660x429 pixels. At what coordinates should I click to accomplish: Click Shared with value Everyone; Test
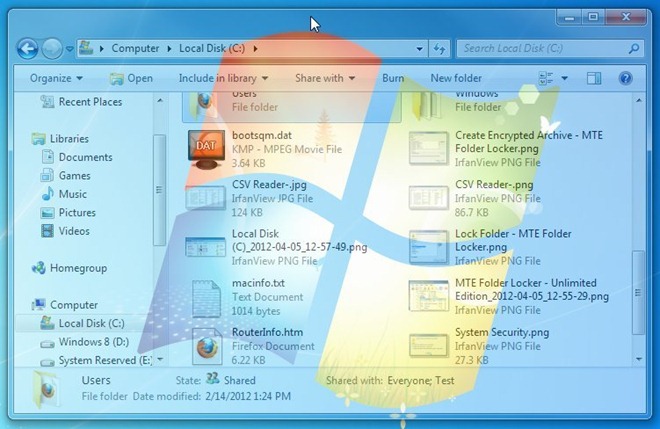(x=420, y=381)
